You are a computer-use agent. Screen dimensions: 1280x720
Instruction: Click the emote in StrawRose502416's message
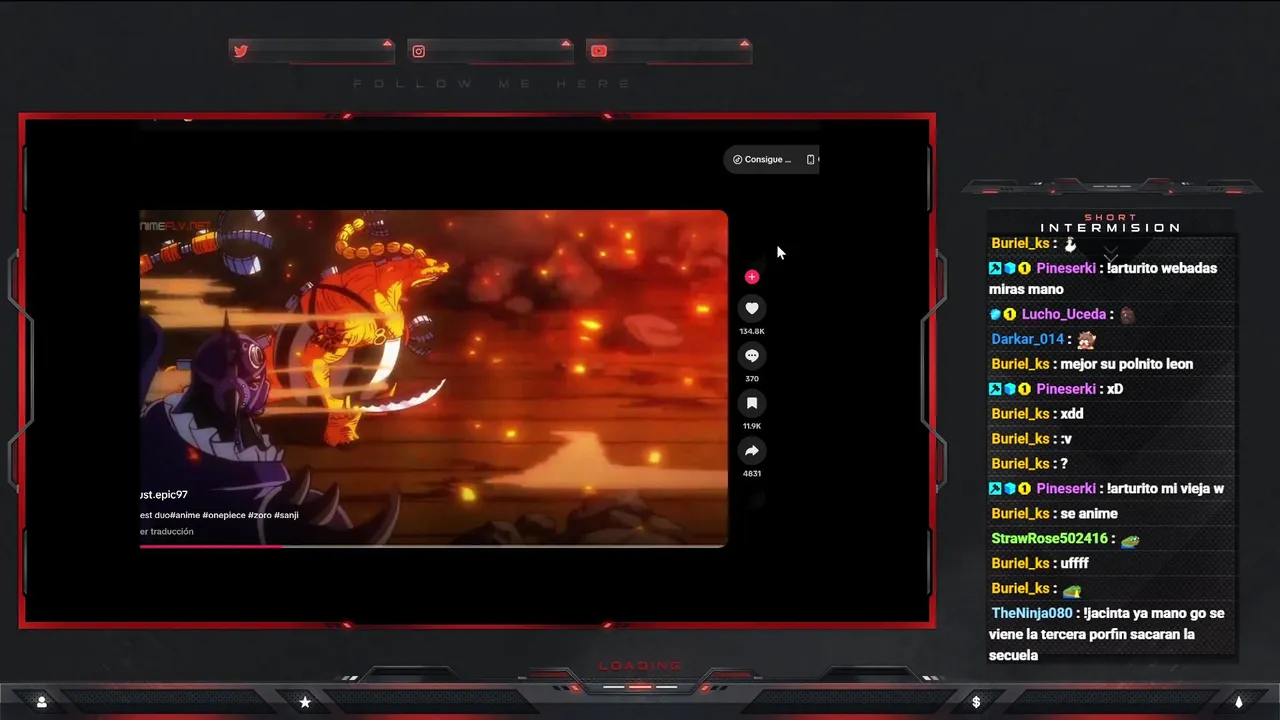tap(1130, 540)
